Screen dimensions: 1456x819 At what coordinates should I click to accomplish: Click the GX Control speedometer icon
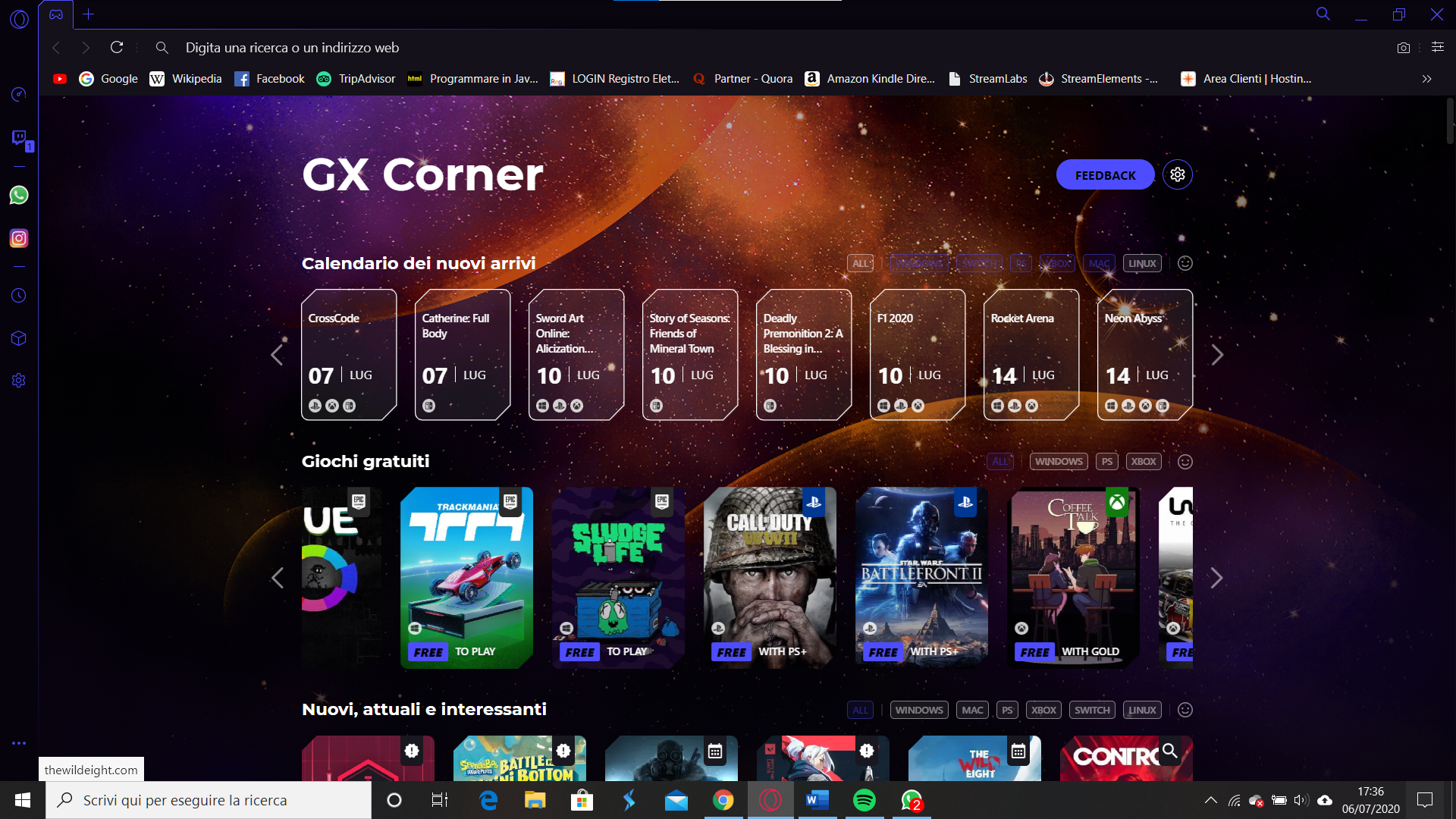click(19, 94)
